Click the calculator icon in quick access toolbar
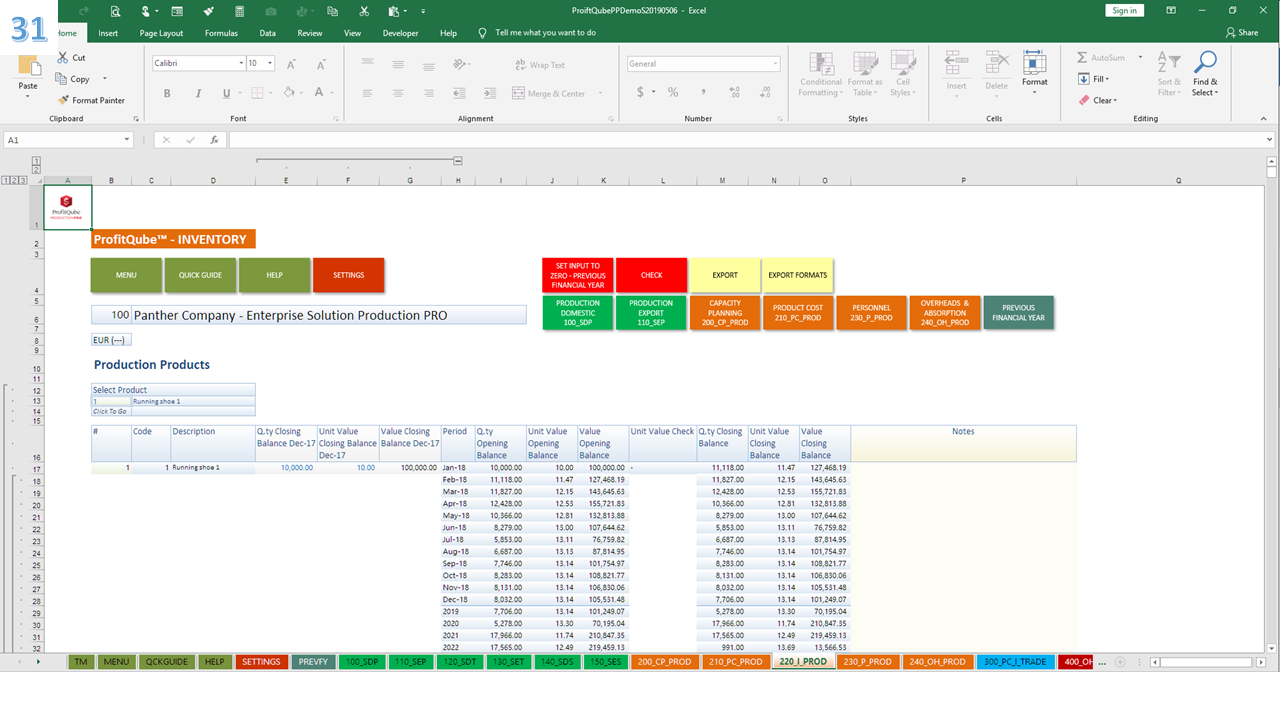The width and height of the screenshot is (1280, 720). [239, 11]
